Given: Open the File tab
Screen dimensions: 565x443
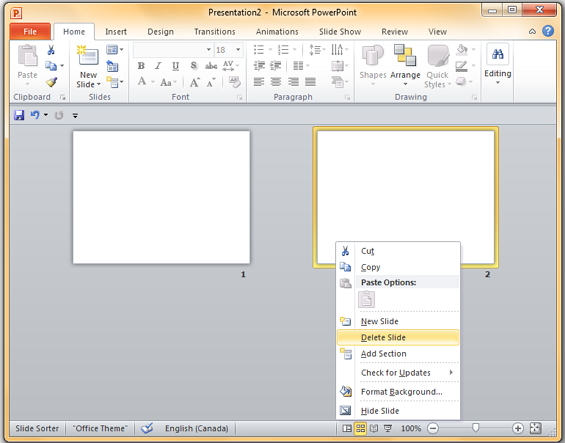Looking at the screenshot, I should (x=30, y=31).
